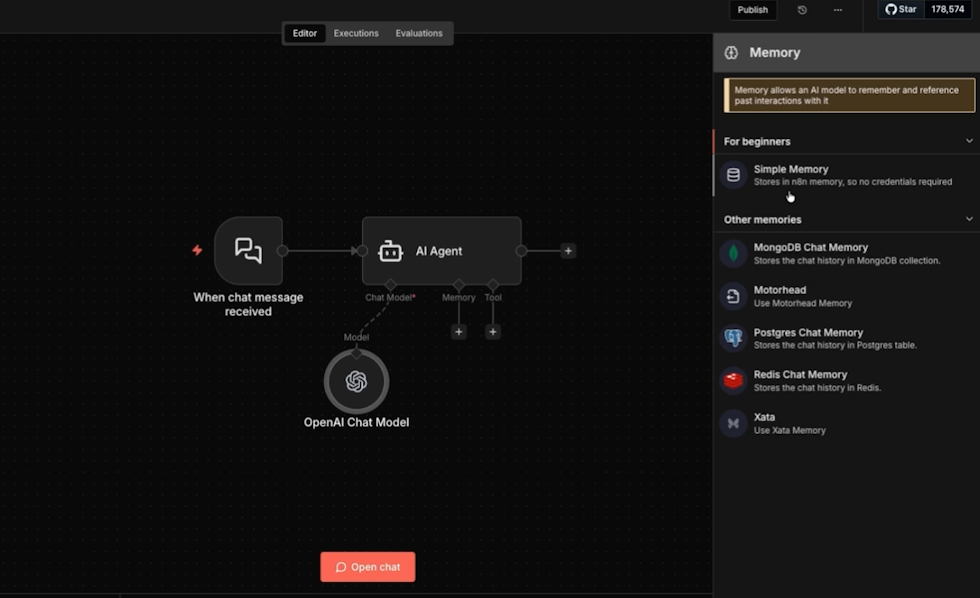This screenshot has width=980, height=598.
Task: Click the Xata butterfly icon
Action: [x=733, y=423]
